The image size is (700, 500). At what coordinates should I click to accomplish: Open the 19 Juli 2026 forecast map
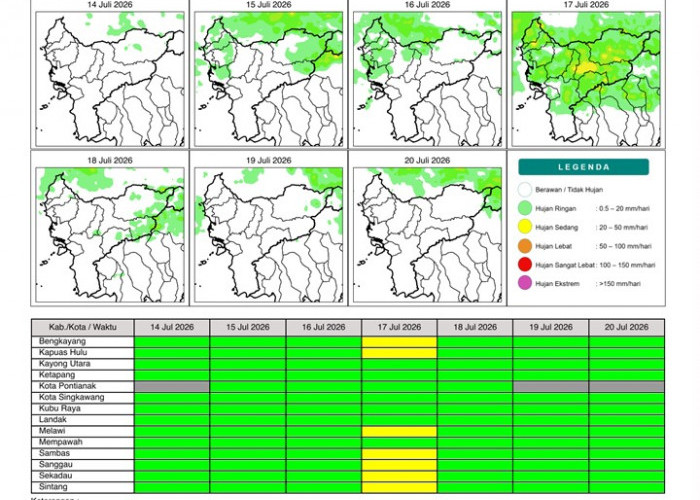click(268, 235)
